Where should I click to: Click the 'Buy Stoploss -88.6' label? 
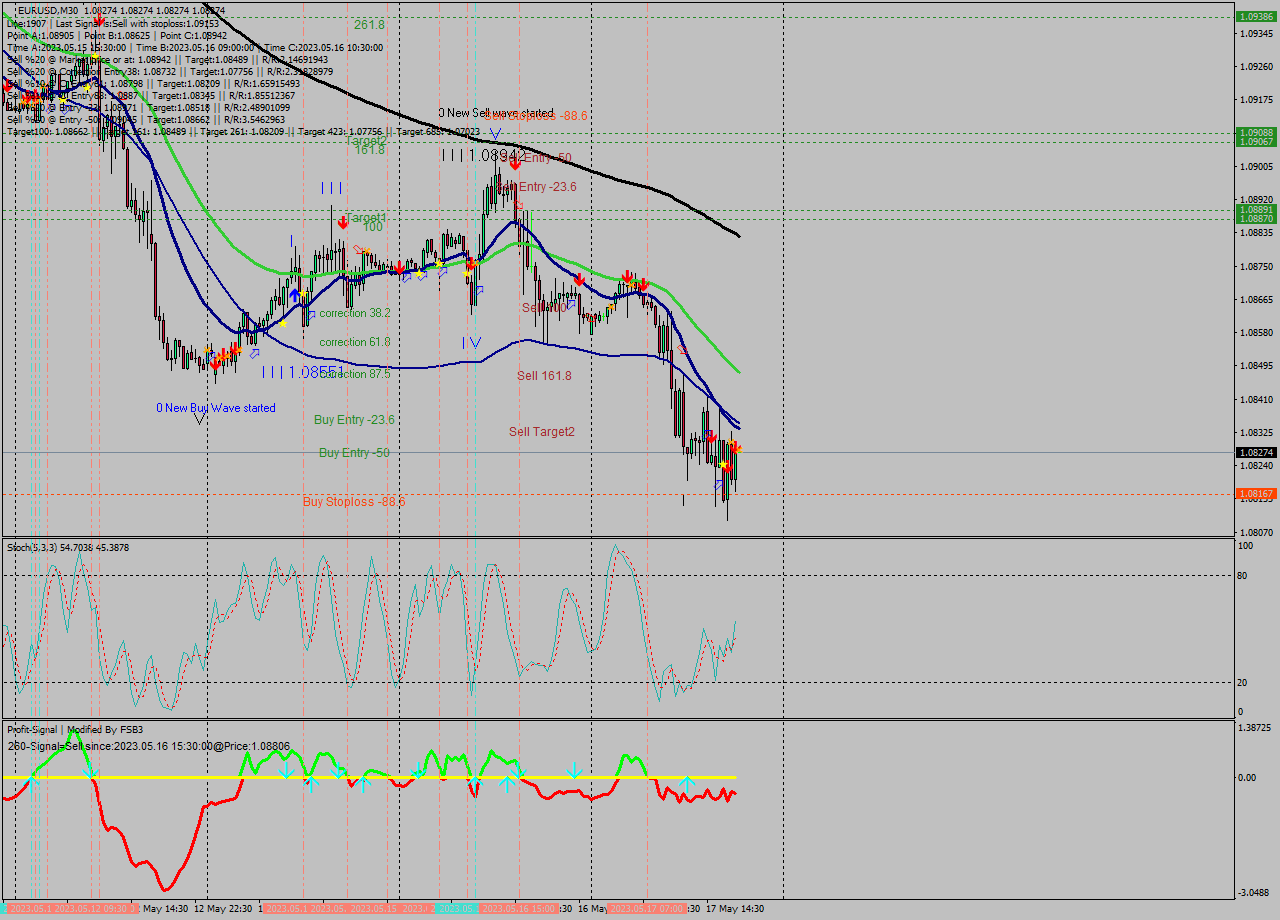click(x=354, y=501)
